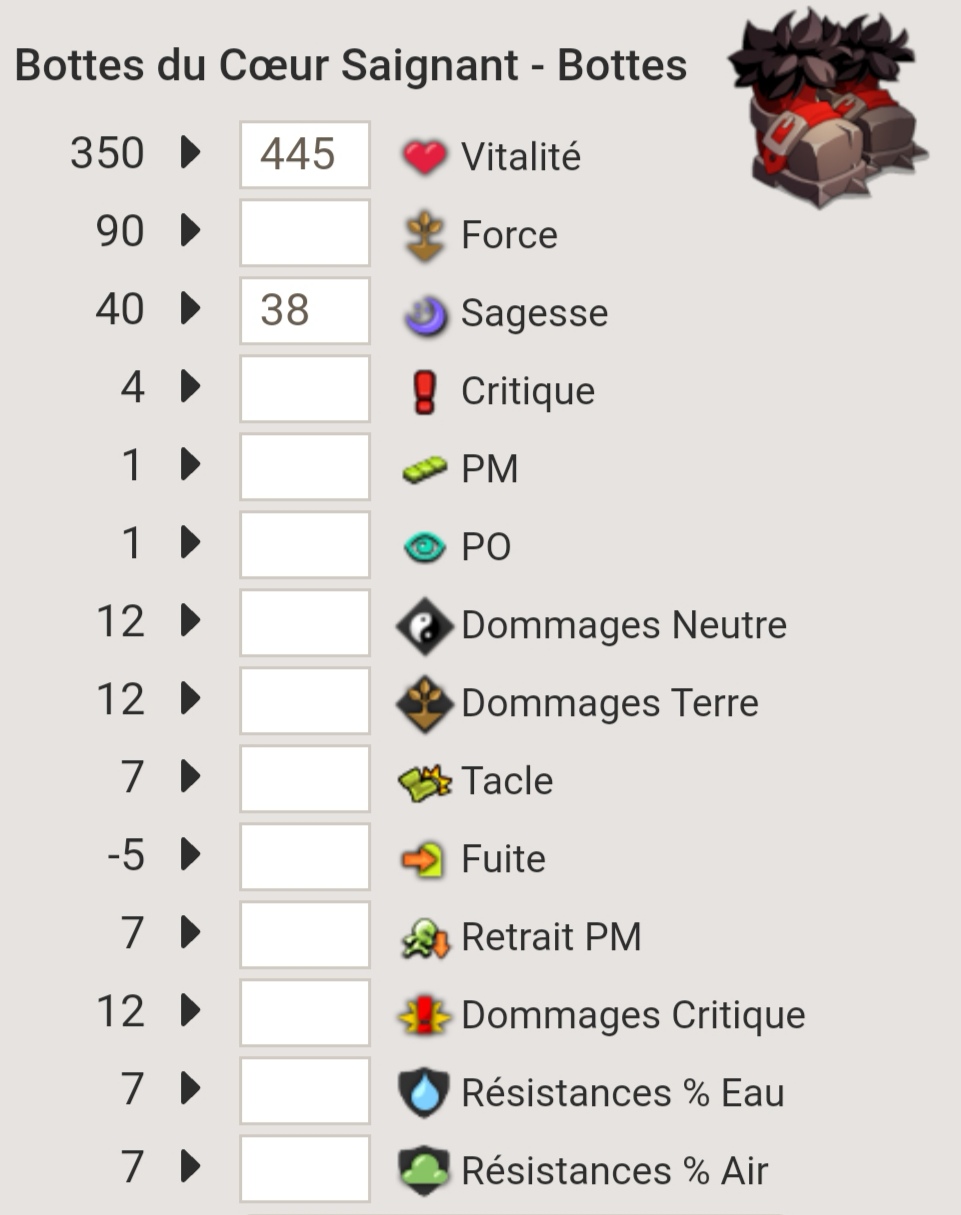The image size is (961, 1215).
Task: Click the Dommages Neutre yin-yang icon
Action: point(424,626)
